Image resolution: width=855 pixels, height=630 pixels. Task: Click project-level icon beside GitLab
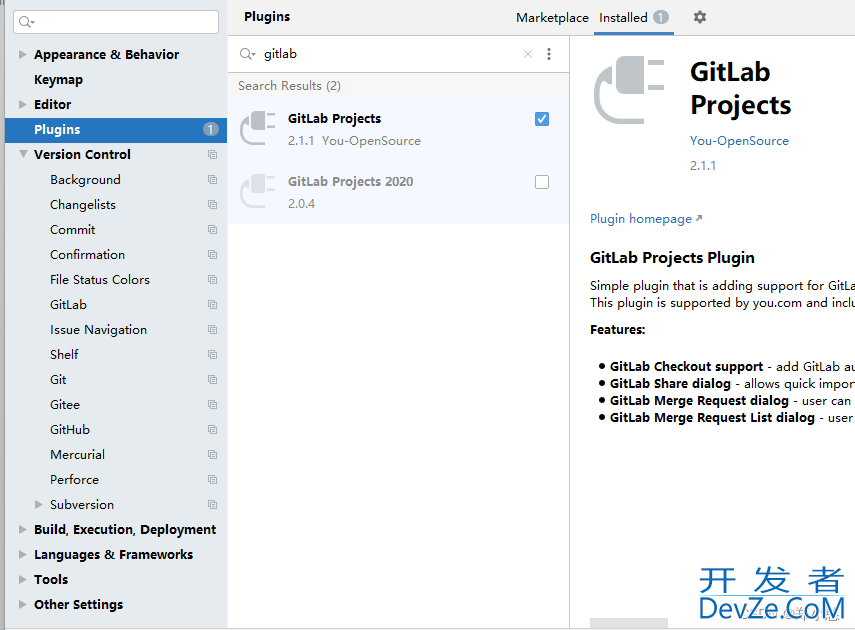click(x=213, y=305)
